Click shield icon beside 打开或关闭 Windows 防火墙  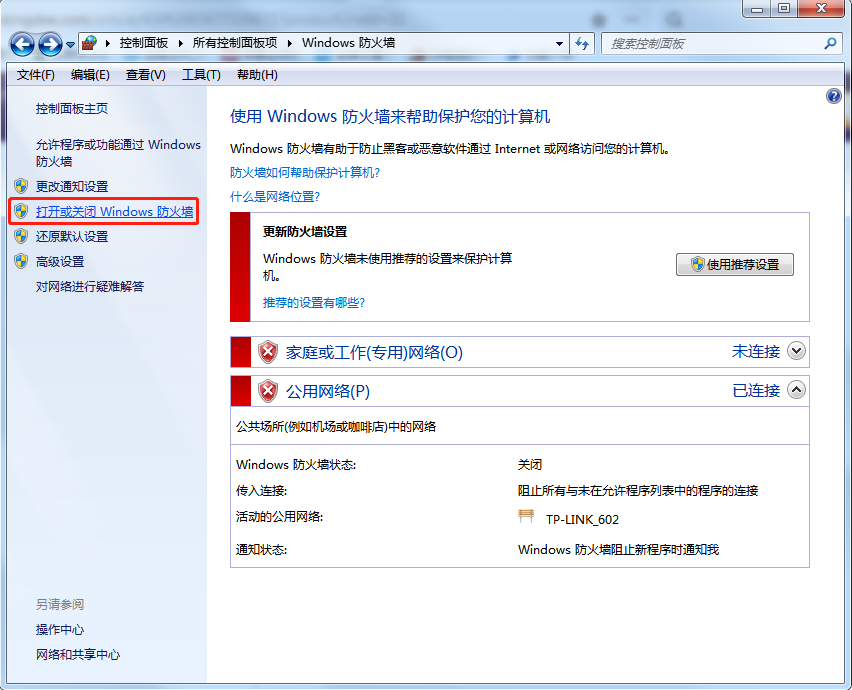point(21,211)
